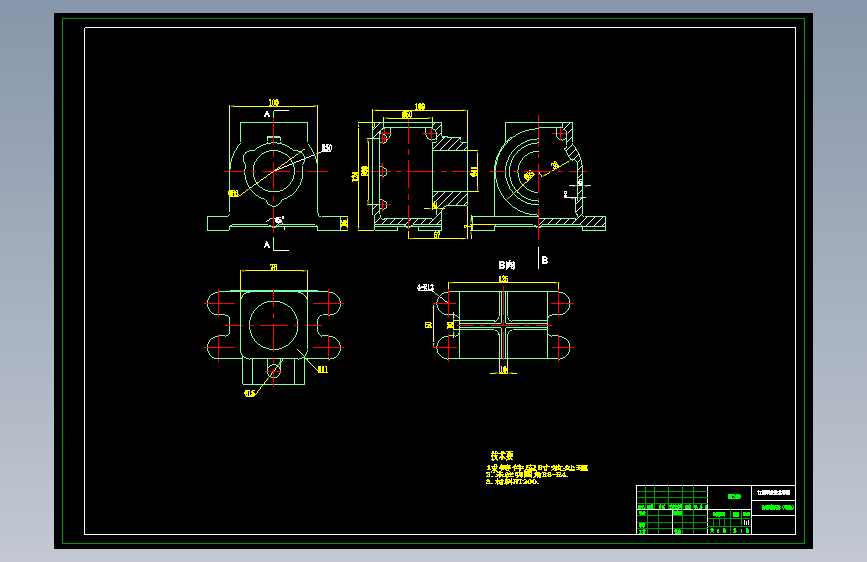Click the width dimension above the top view

click(274, 267)
